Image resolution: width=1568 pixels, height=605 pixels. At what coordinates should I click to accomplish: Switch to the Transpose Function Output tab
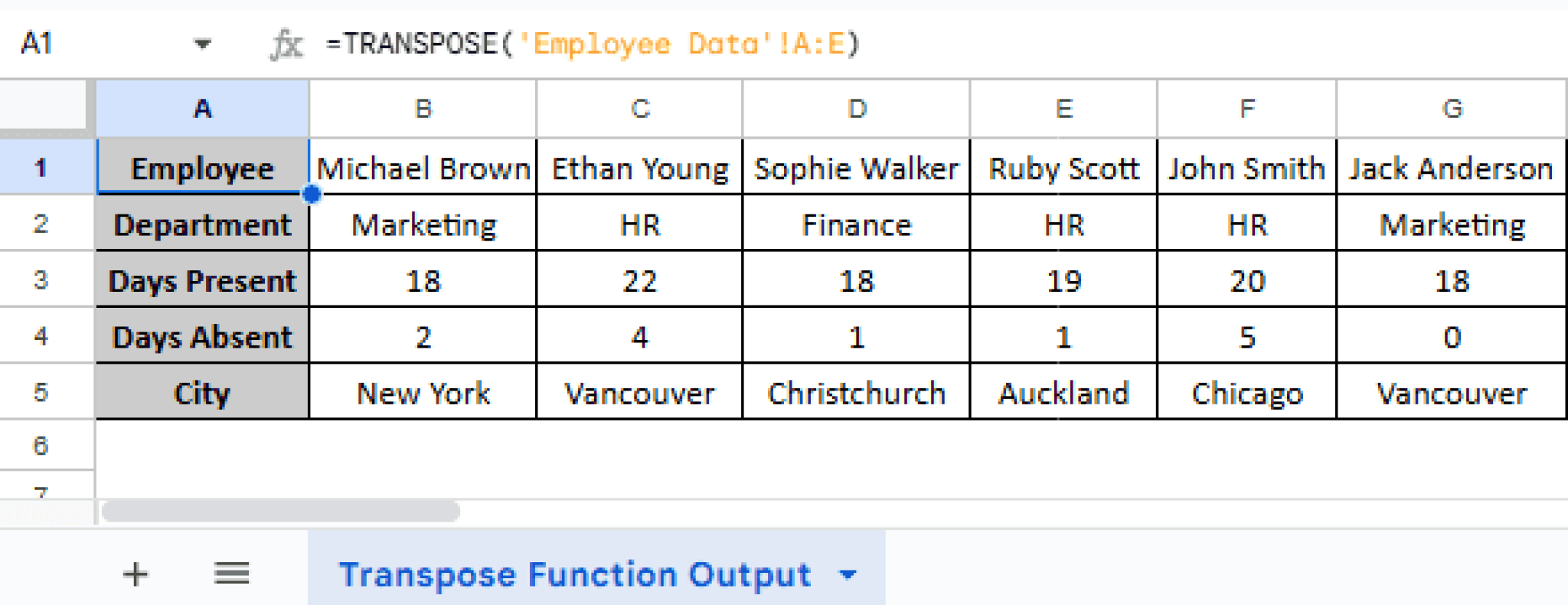574,574
